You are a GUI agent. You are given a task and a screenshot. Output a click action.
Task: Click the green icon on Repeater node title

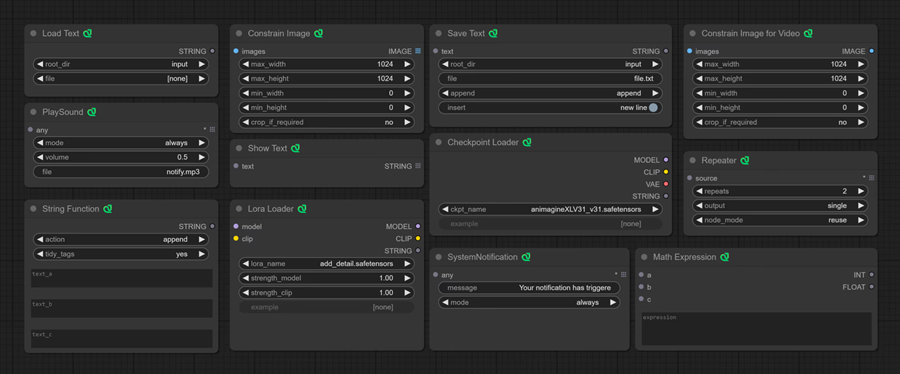point(745,160)
